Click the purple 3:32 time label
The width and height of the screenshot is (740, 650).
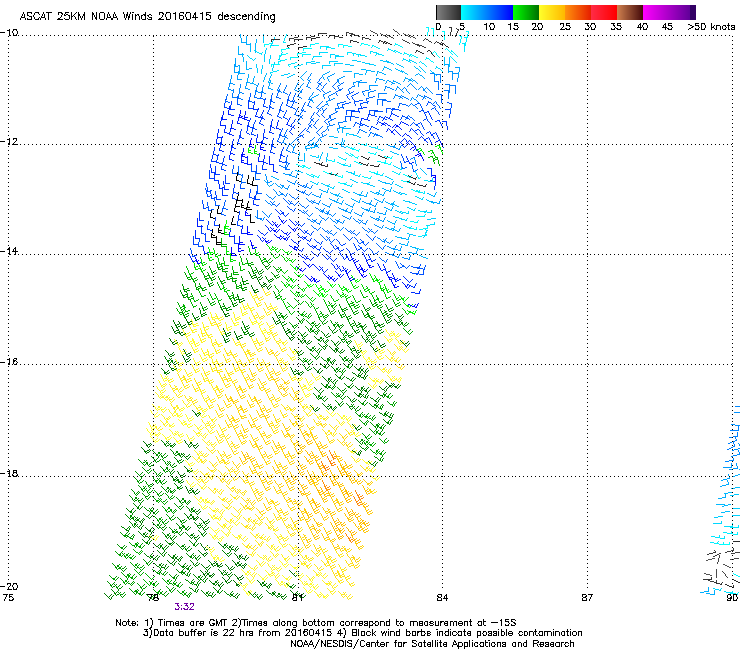[184, 607]
